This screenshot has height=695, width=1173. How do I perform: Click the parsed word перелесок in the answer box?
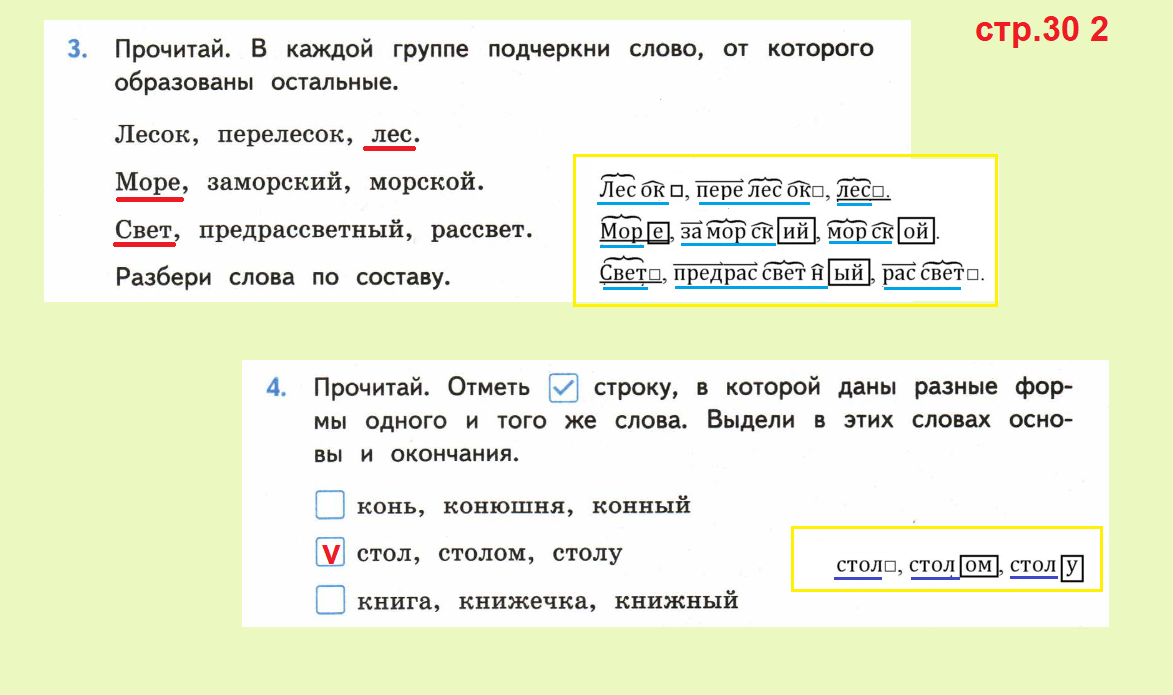759,190
